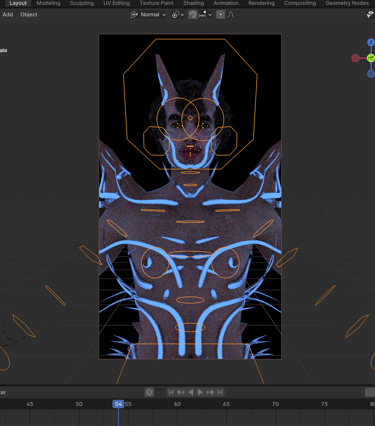Open the Layout workspace tab
Screen dimensions: 375x426
[x=18, y=3]
